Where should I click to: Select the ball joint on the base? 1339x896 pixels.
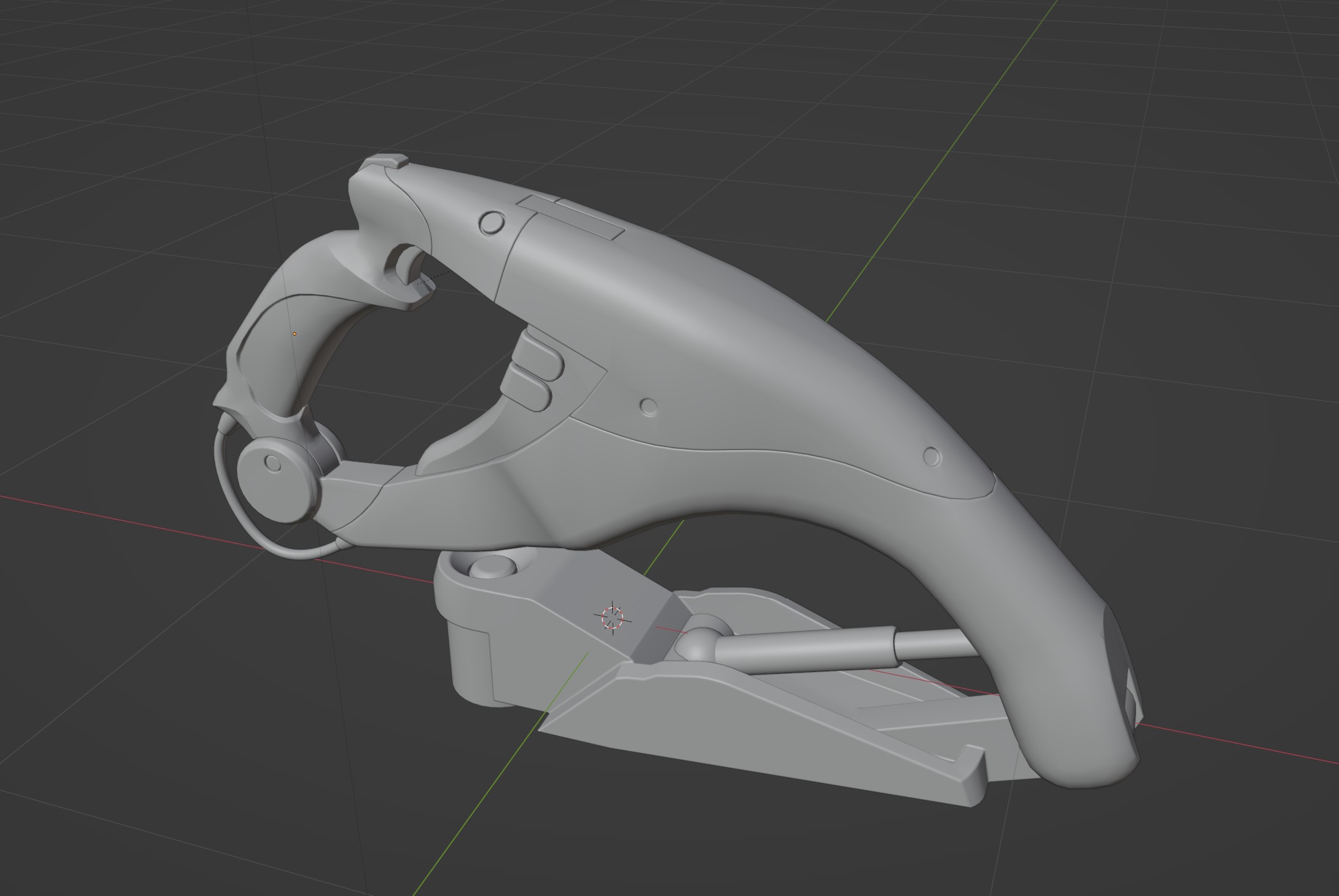pos(698,646)
